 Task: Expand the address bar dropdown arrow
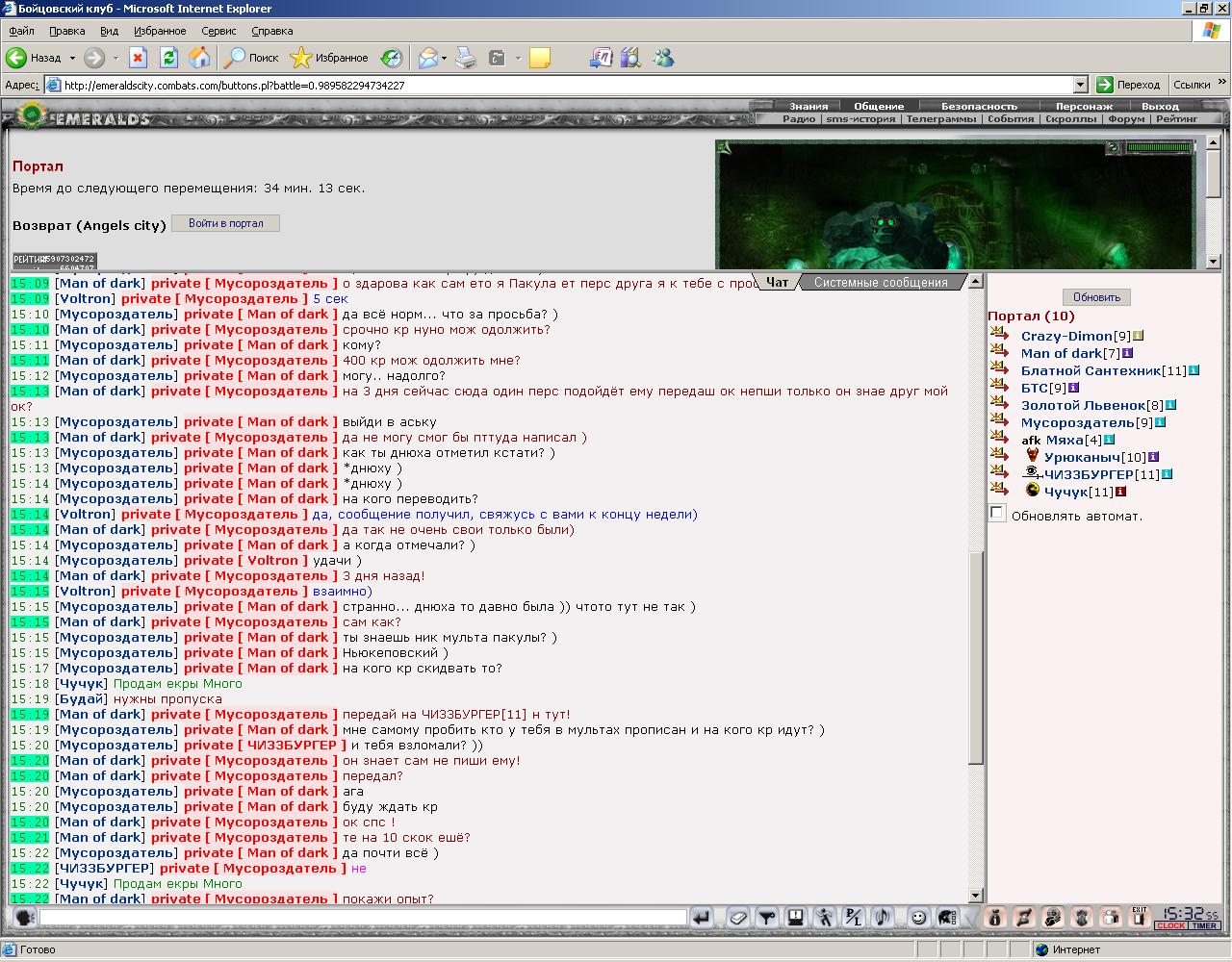click(x=1080, y=85)
